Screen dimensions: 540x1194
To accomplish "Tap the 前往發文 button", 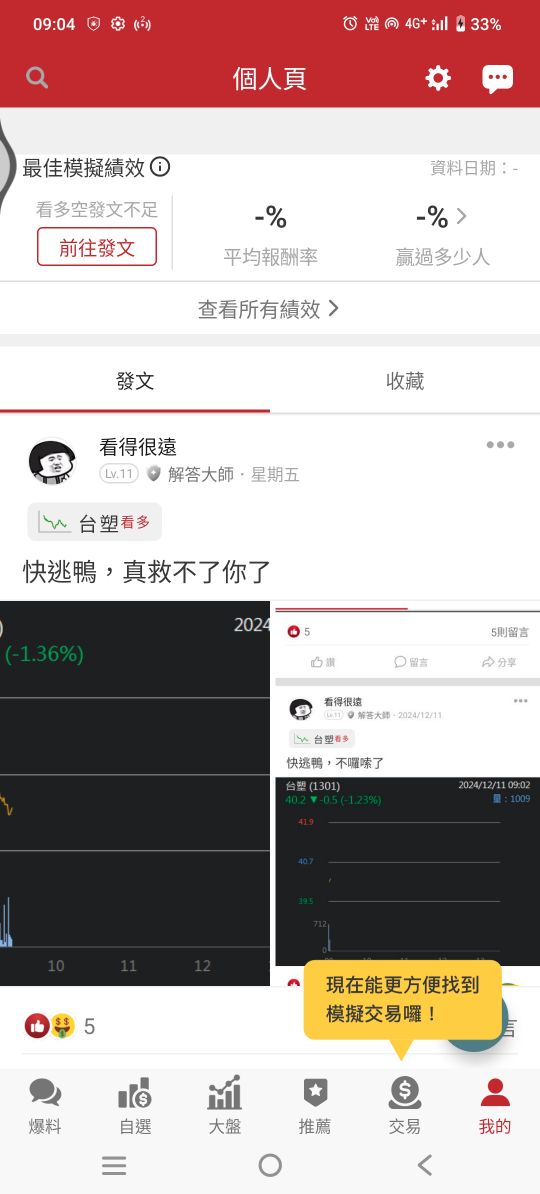I will click(97, 247).
